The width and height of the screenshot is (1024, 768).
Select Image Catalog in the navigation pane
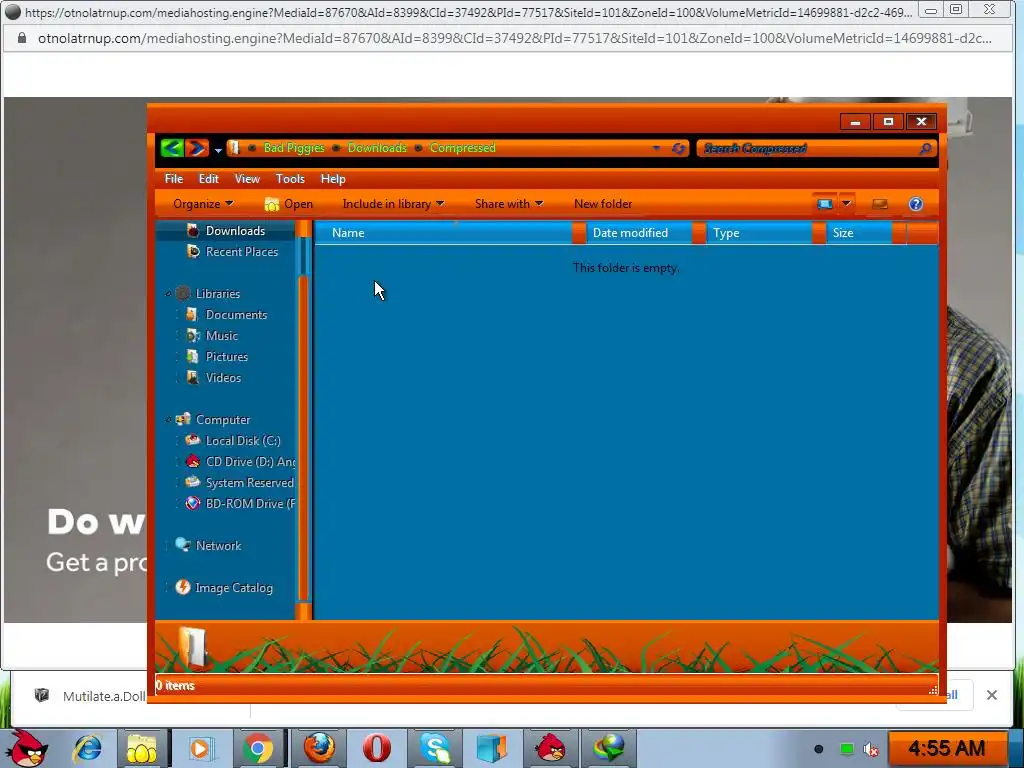[x=224, y=588]
